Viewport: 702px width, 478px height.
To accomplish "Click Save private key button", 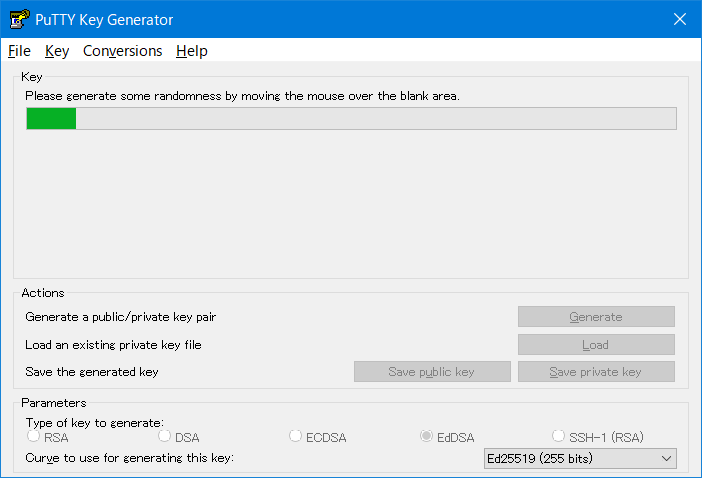I will pos(596,372).
